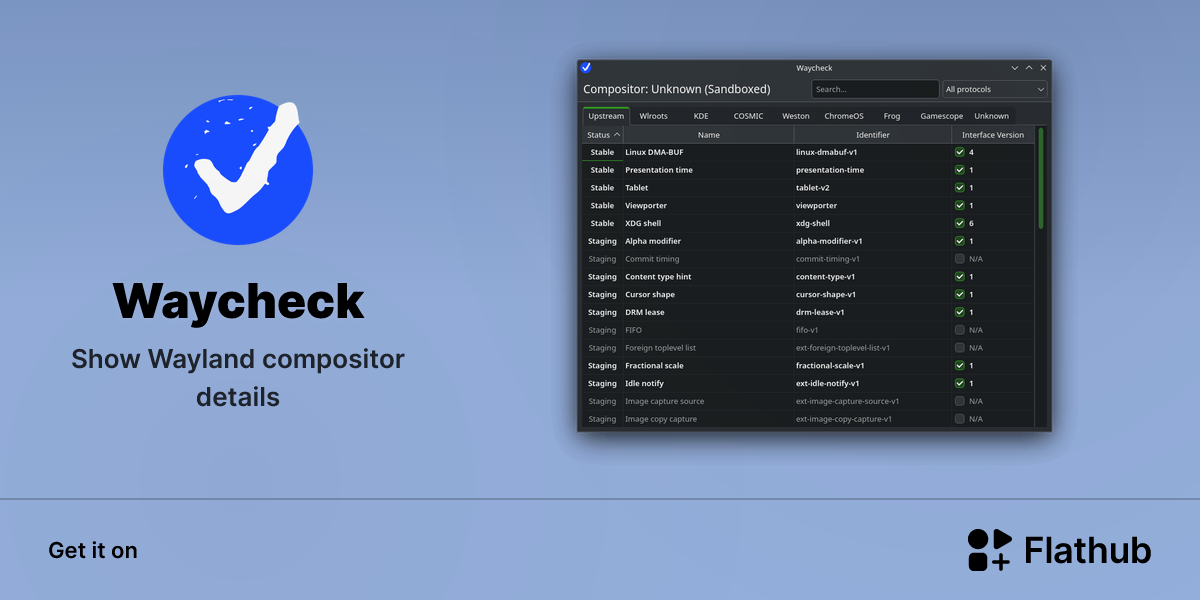1200x600 pixels.
Task: Click the Interface Version column header
Action: tap(993, 135)
